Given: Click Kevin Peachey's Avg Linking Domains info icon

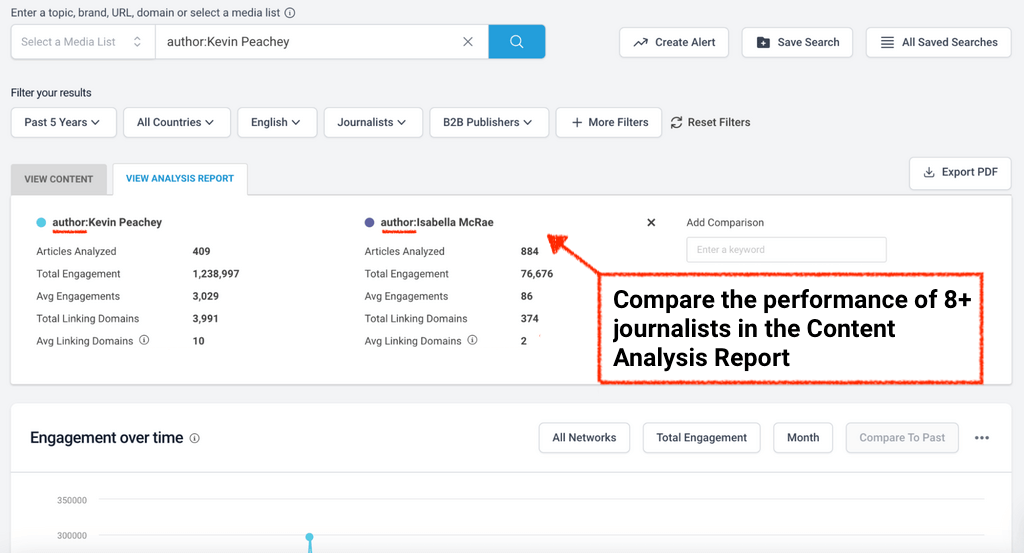Looking at the screenshot, I should coord(144,341).
